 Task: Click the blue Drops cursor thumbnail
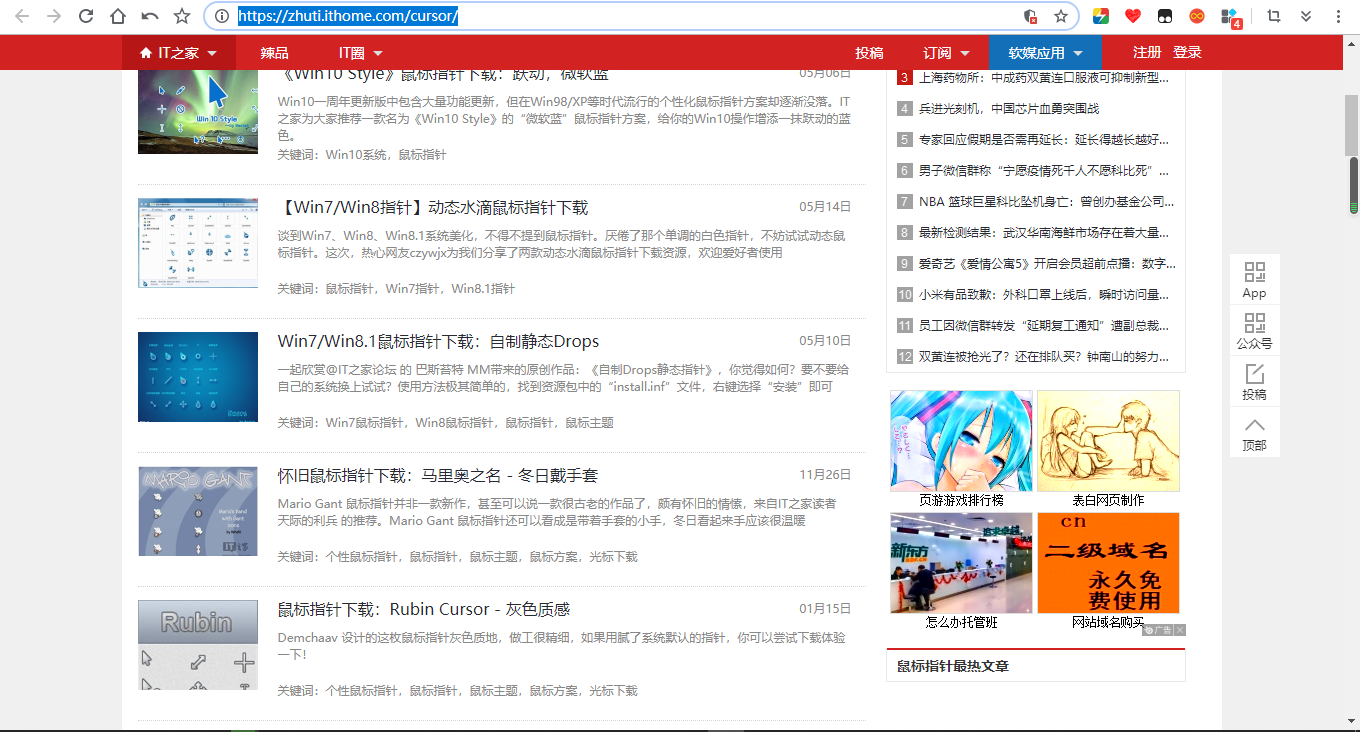(198, 377)
